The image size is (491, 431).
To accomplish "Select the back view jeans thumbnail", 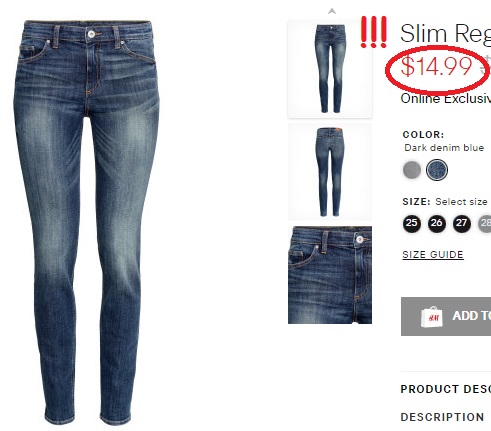I will 330,172.
